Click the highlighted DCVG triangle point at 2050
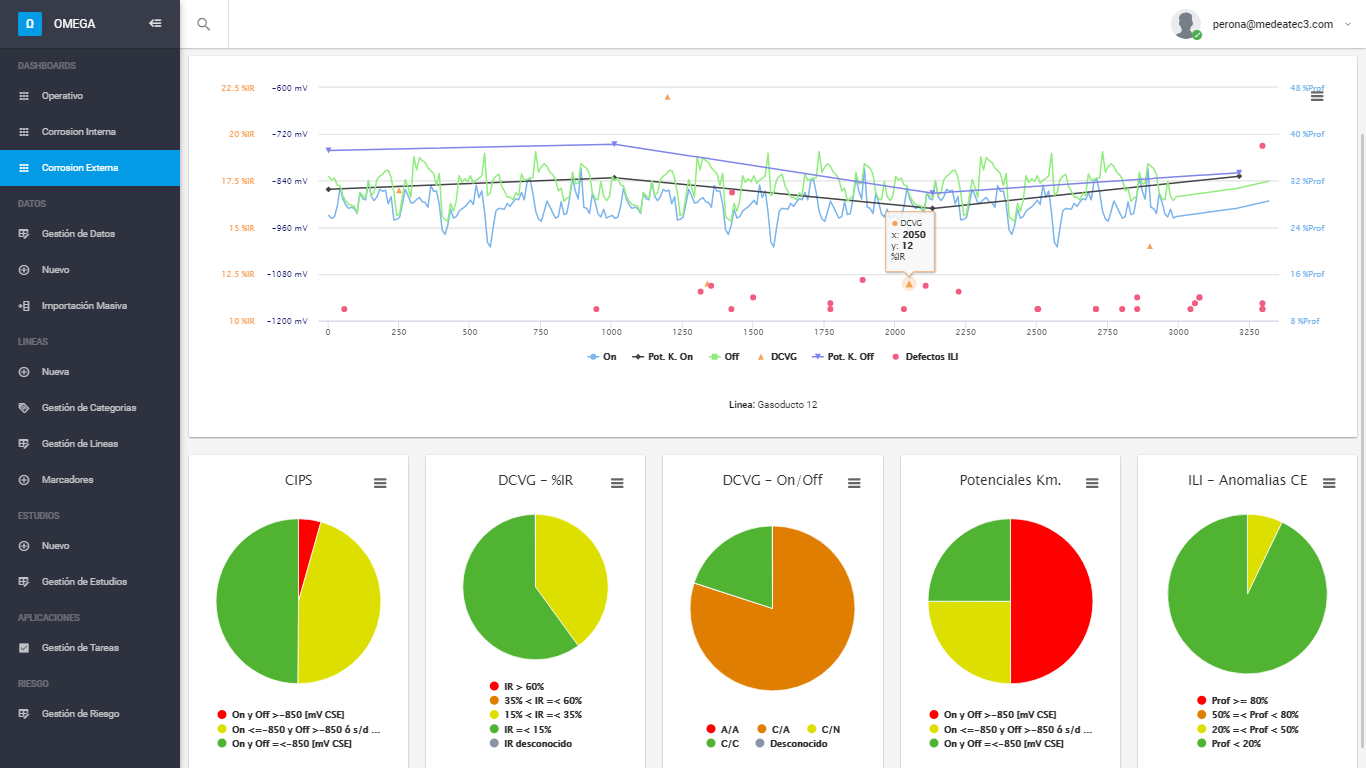Viewport: 1366px width, 768px height. 908,284
